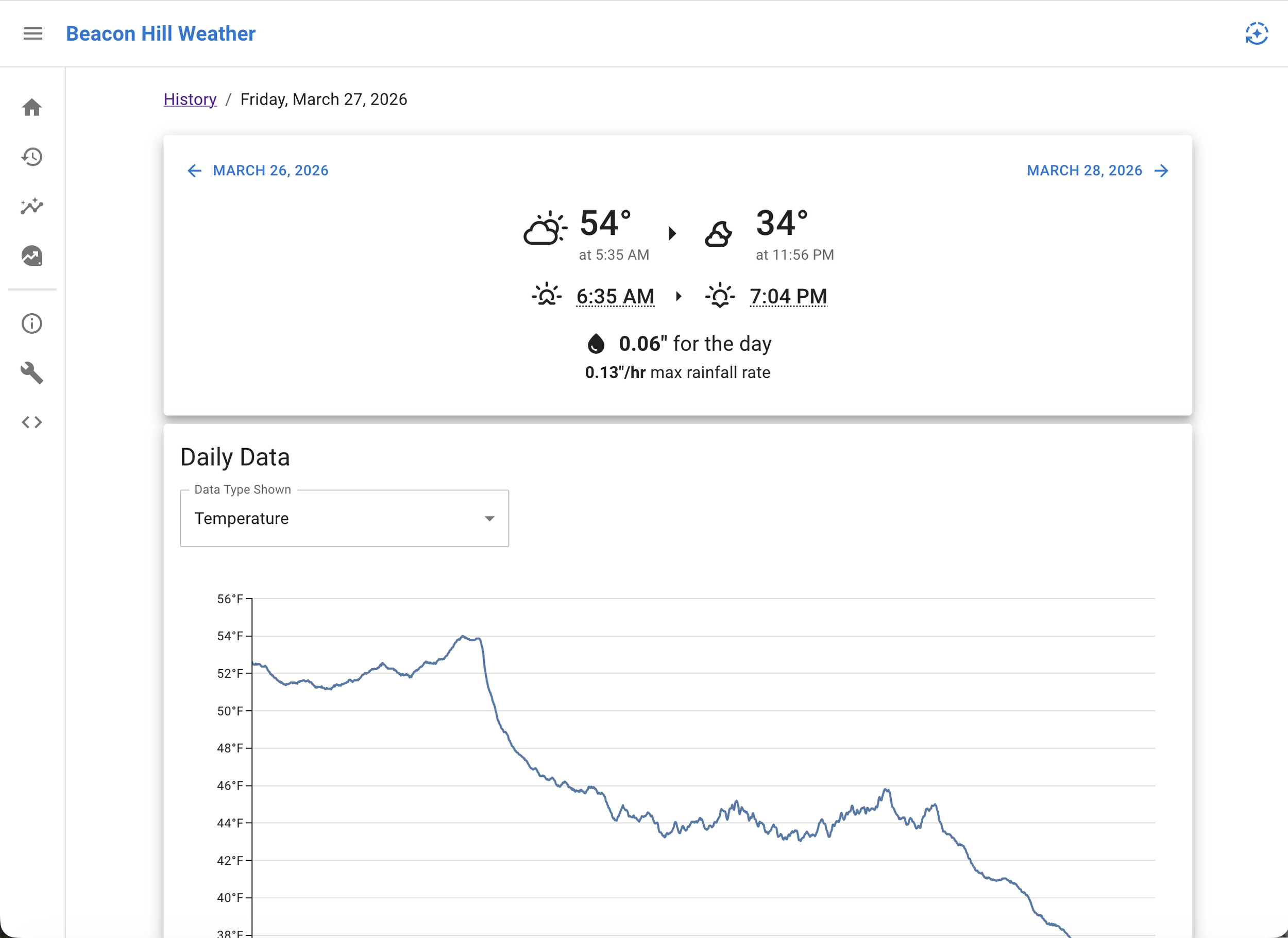
Task: Open the History breadcrumb link
Action: pos(190,99)
